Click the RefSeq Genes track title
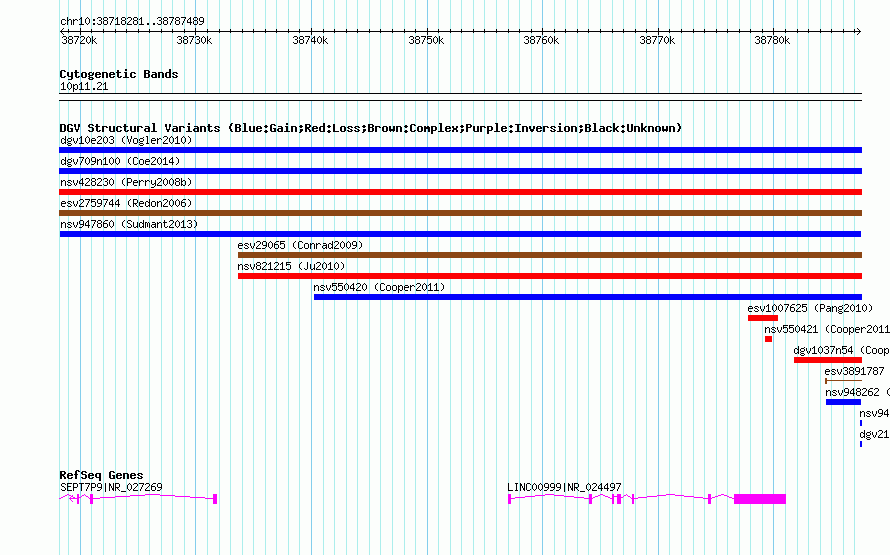The height and width of the screenshot is (555, 890). pyautogui.click(x=102, y=475)
